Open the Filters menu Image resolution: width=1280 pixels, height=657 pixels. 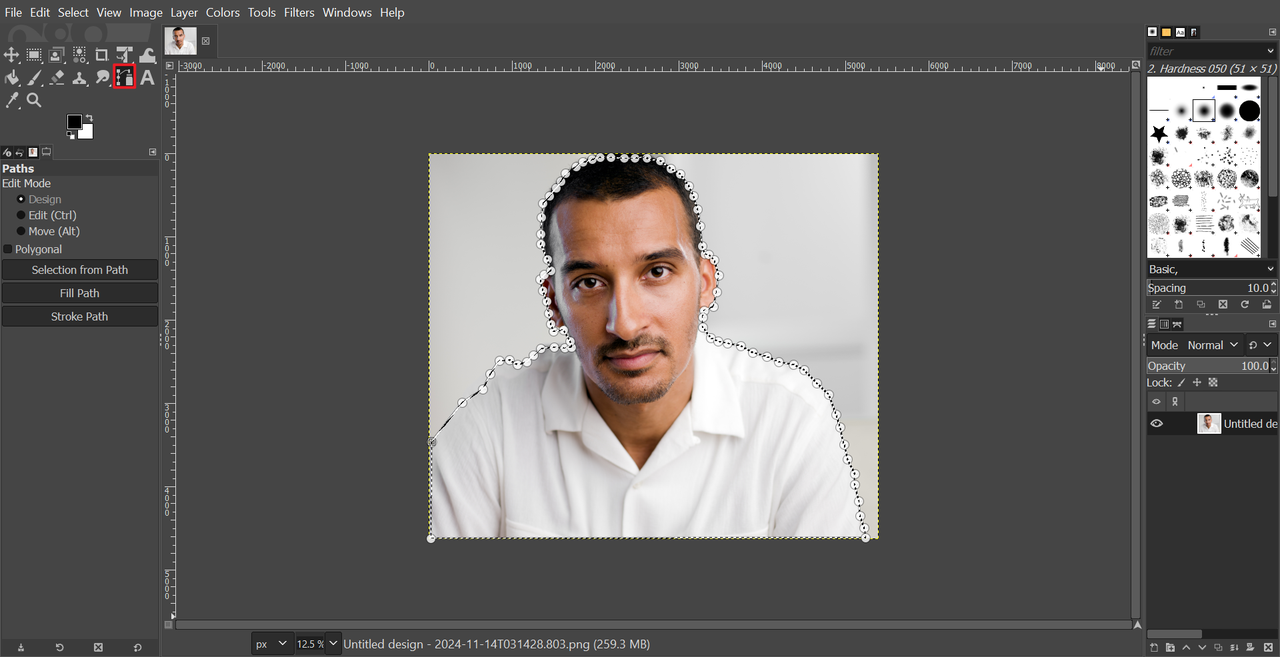pos(299,12)
